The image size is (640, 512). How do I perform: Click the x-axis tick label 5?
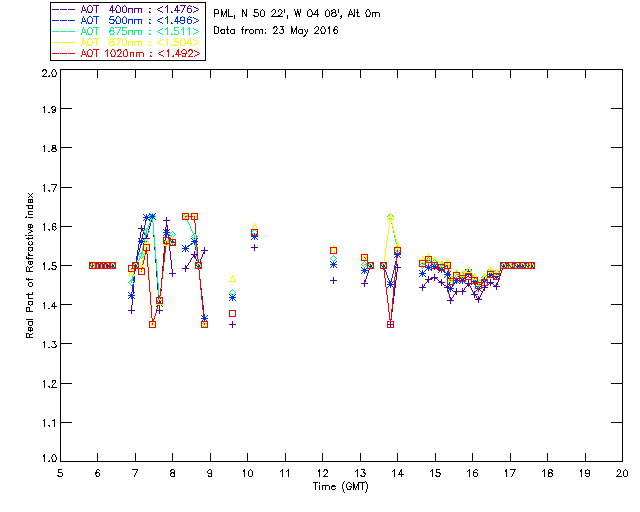[60, 473]
